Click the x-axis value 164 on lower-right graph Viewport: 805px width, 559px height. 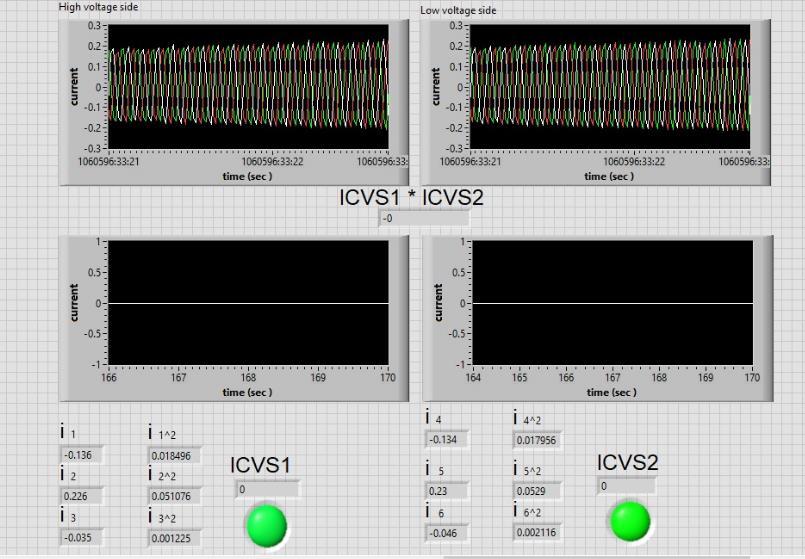tap(473, 378)
